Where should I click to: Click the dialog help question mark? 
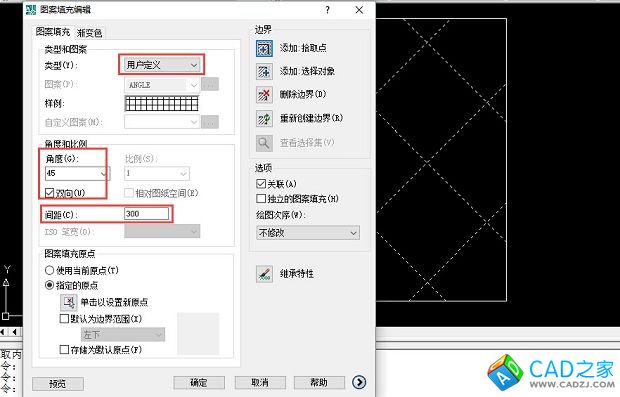click(x=327, y=10)
